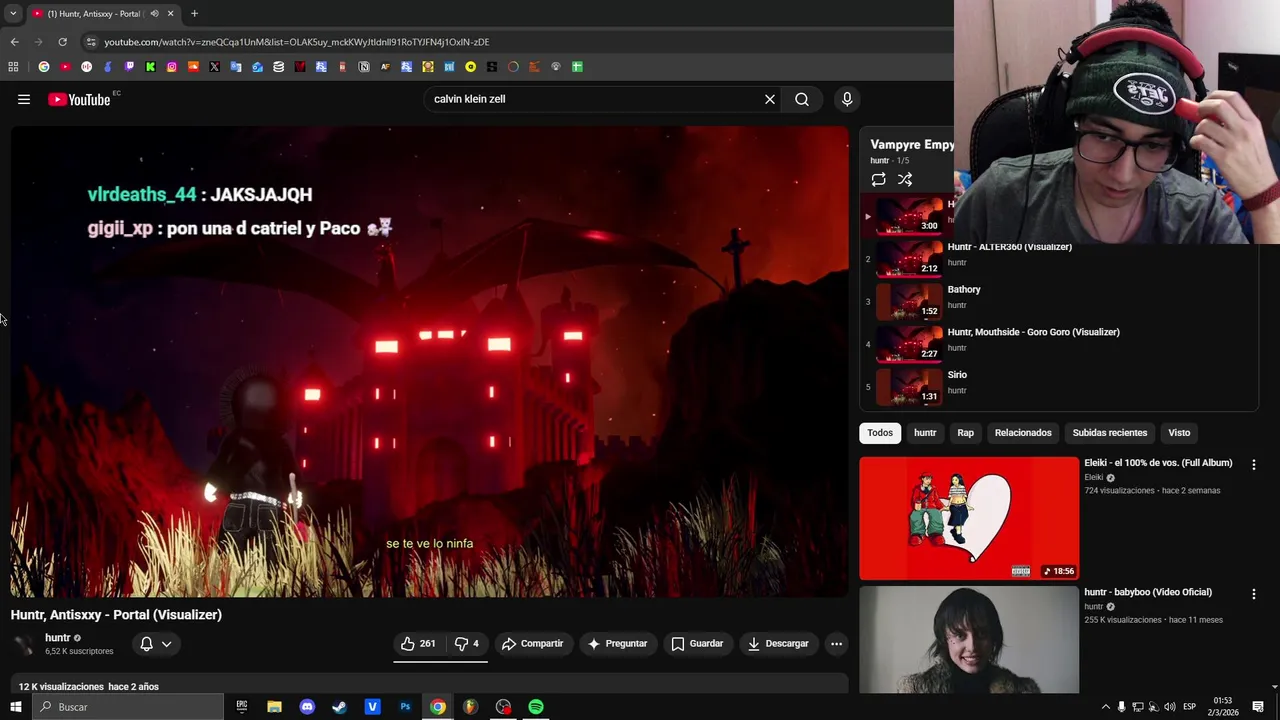Viewport: 1280px width, 720px height.
Task: Open the X (Twitter) bookmark
Action: click(x=214, y=67)
